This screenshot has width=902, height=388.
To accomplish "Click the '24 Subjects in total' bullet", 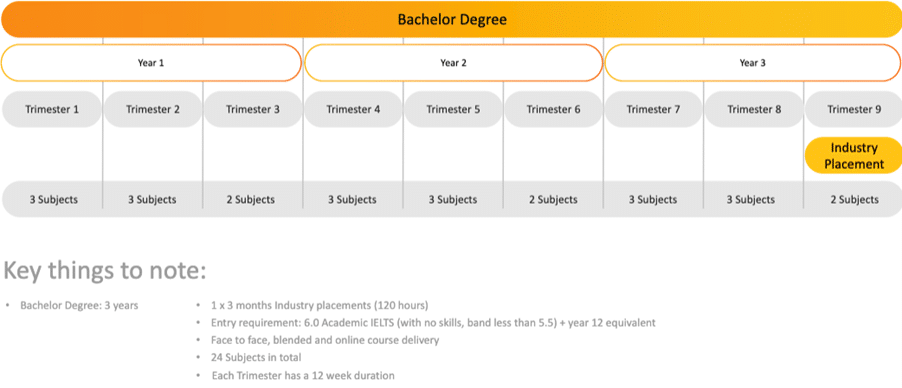I will [x=255, y=357].
